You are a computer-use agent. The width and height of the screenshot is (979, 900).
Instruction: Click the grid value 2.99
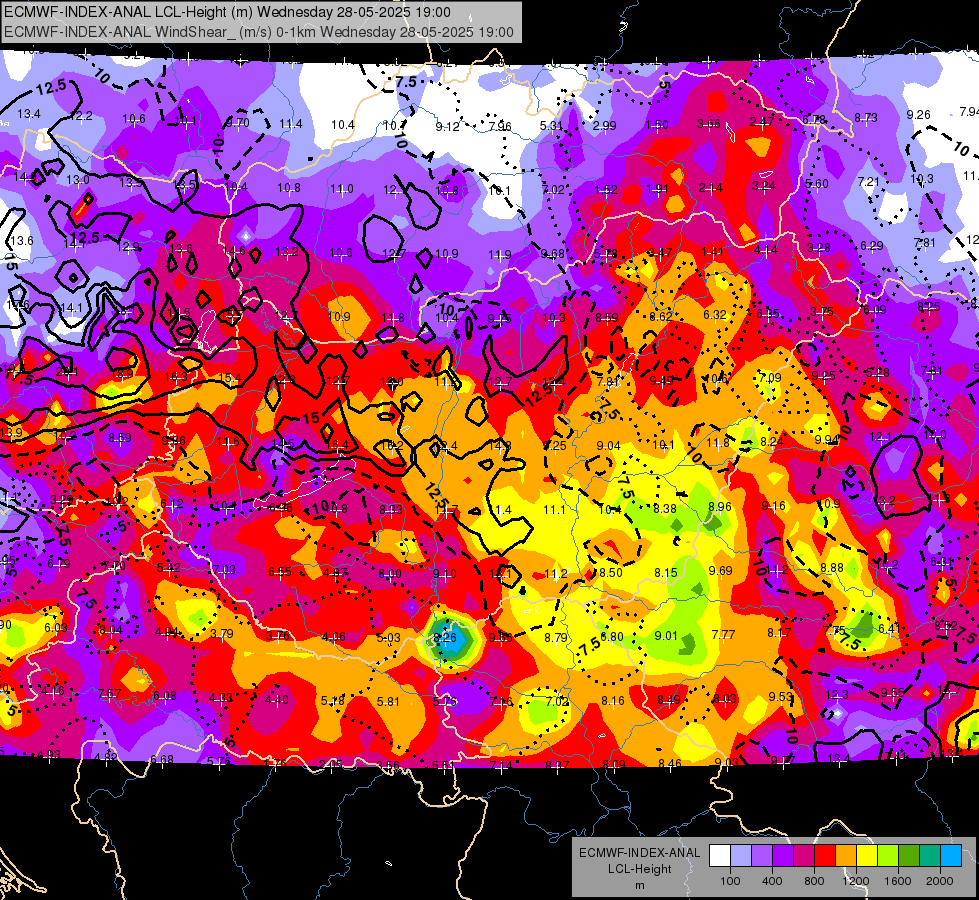[604, 126]
